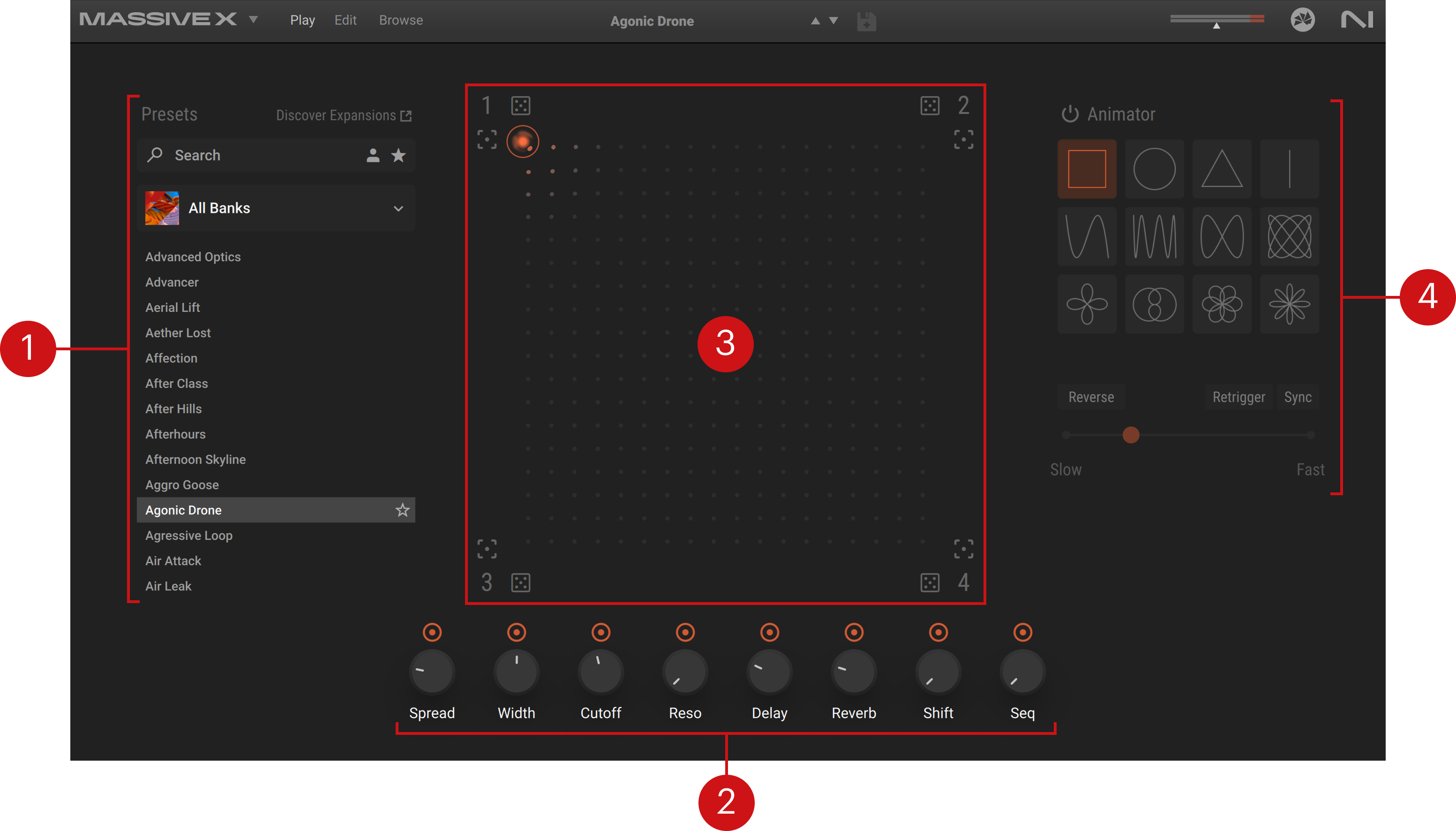Toggle Sync in the Animator
The image size is (1456, 831).
coord(1298,397)
